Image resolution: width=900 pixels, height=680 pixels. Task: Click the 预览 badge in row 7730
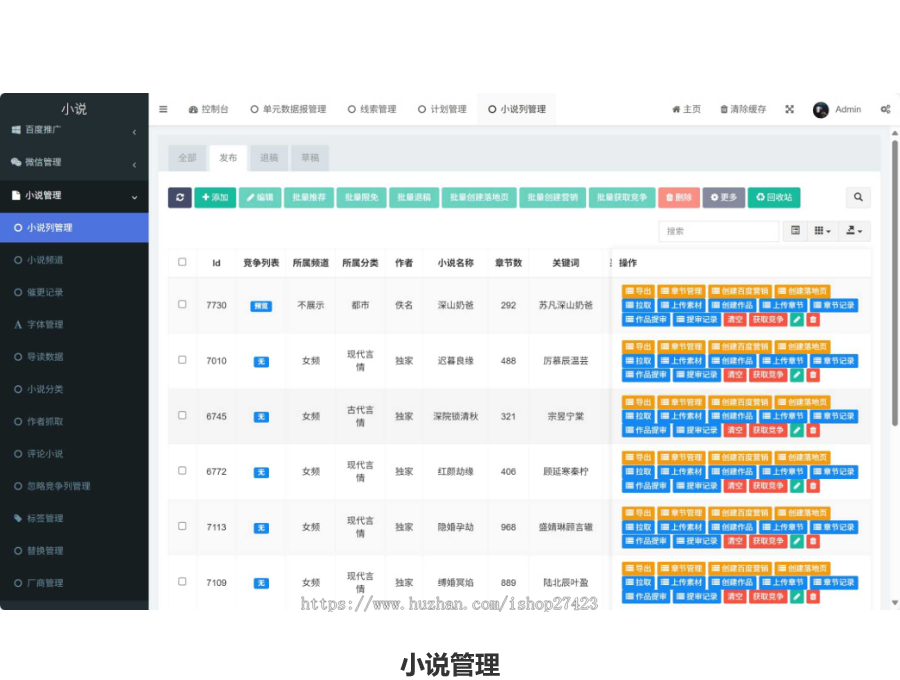click(x=261, y=306)
